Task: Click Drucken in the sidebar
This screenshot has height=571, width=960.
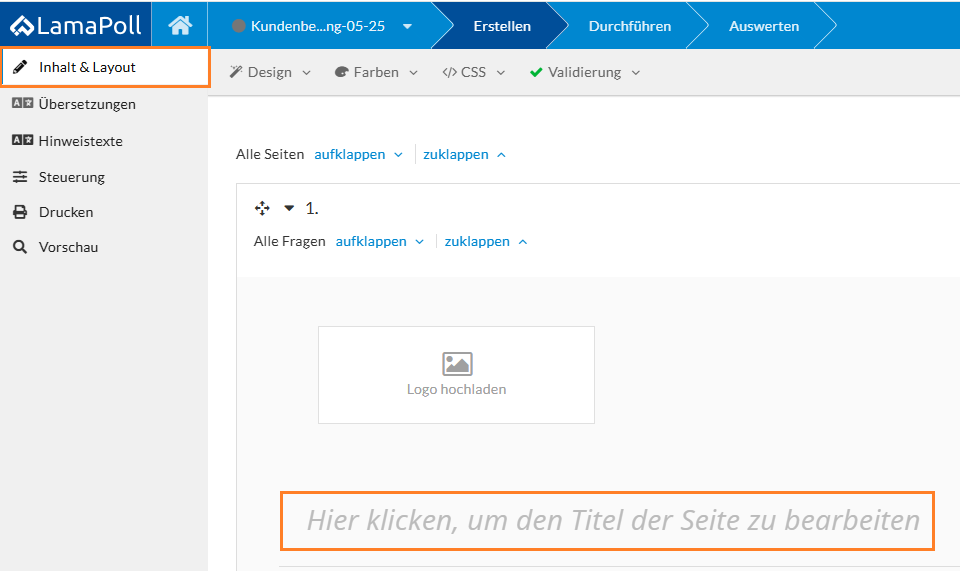Action: pyautogui.click(x=66, y=212)
